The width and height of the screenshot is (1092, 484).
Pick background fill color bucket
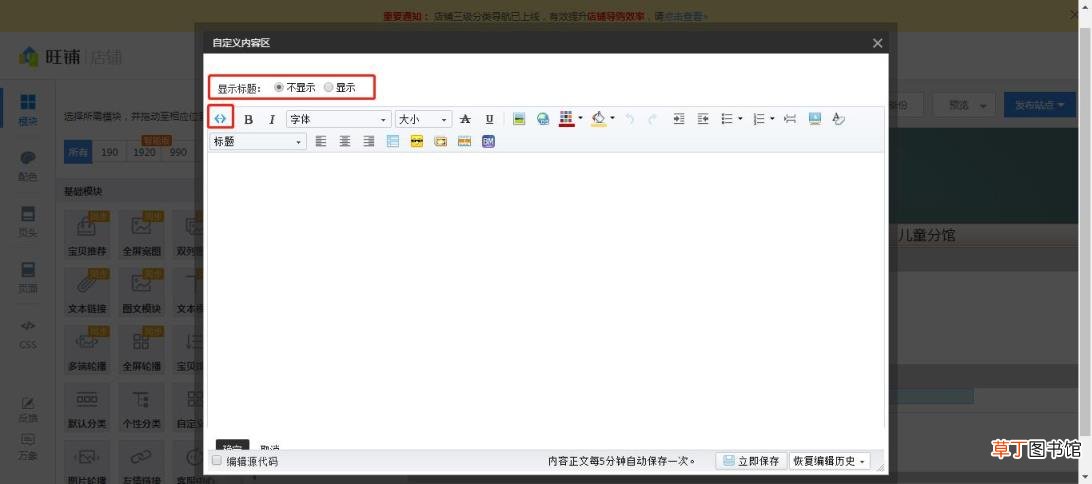pos(598,118)
